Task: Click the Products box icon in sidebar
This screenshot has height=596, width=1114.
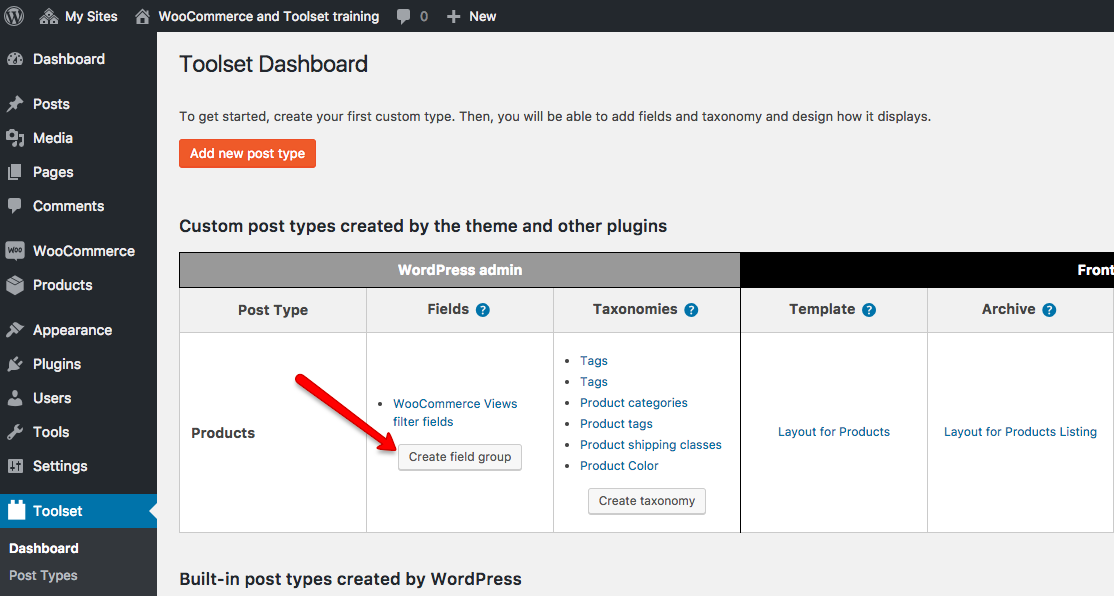Action: 15,285
